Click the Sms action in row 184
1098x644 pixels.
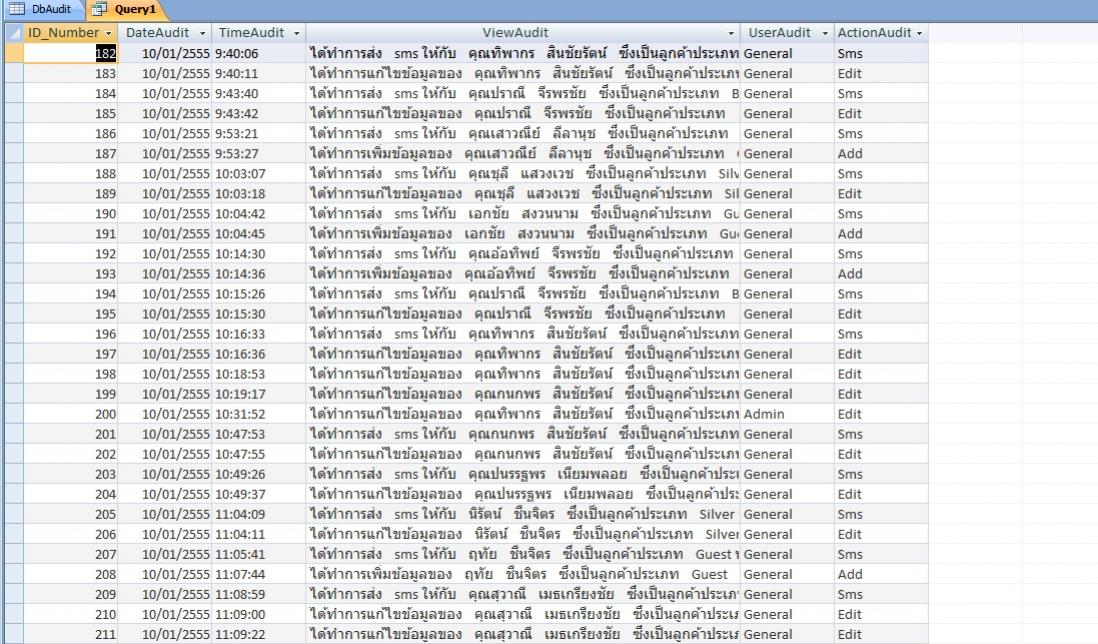[881, 93]
